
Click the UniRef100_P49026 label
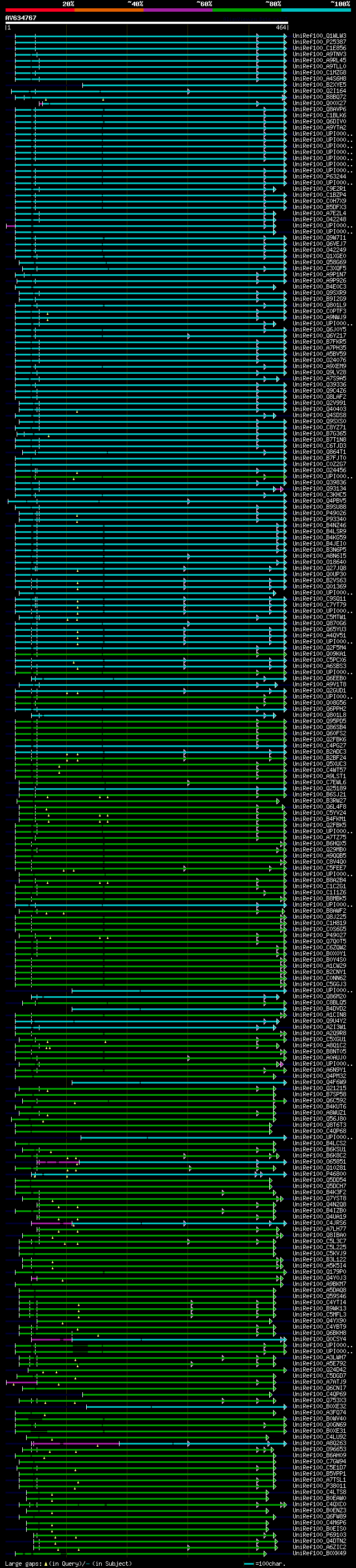(x=319, y=513)
